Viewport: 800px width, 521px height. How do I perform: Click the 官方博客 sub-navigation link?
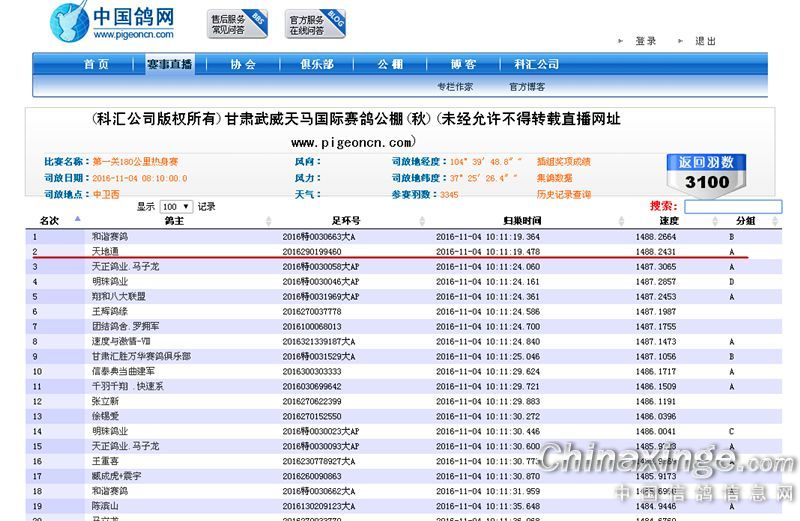click(527, 87)
